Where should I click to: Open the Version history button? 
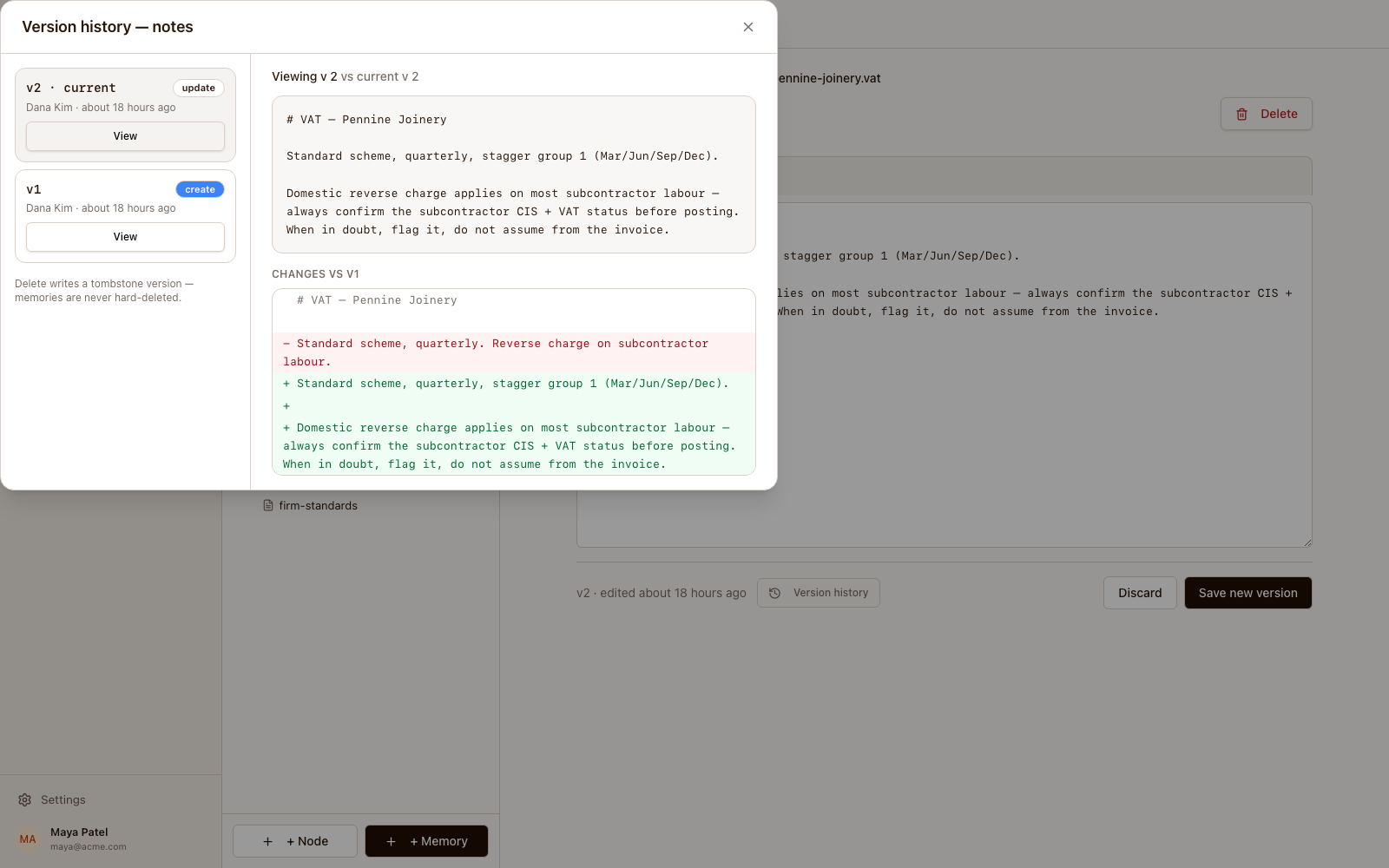point(819,593)
